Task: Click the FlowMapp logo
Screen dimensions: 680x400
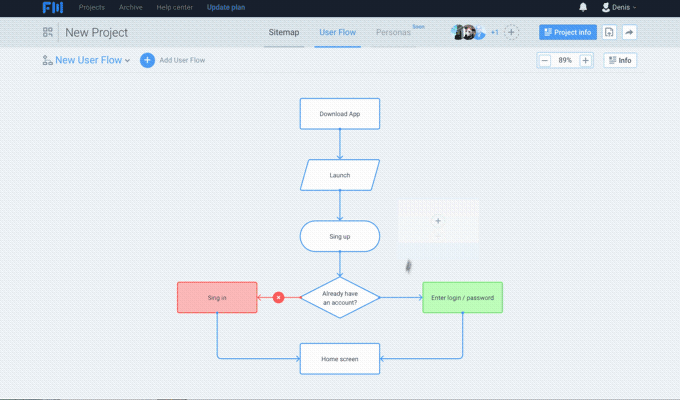Action: click(52, 7)
